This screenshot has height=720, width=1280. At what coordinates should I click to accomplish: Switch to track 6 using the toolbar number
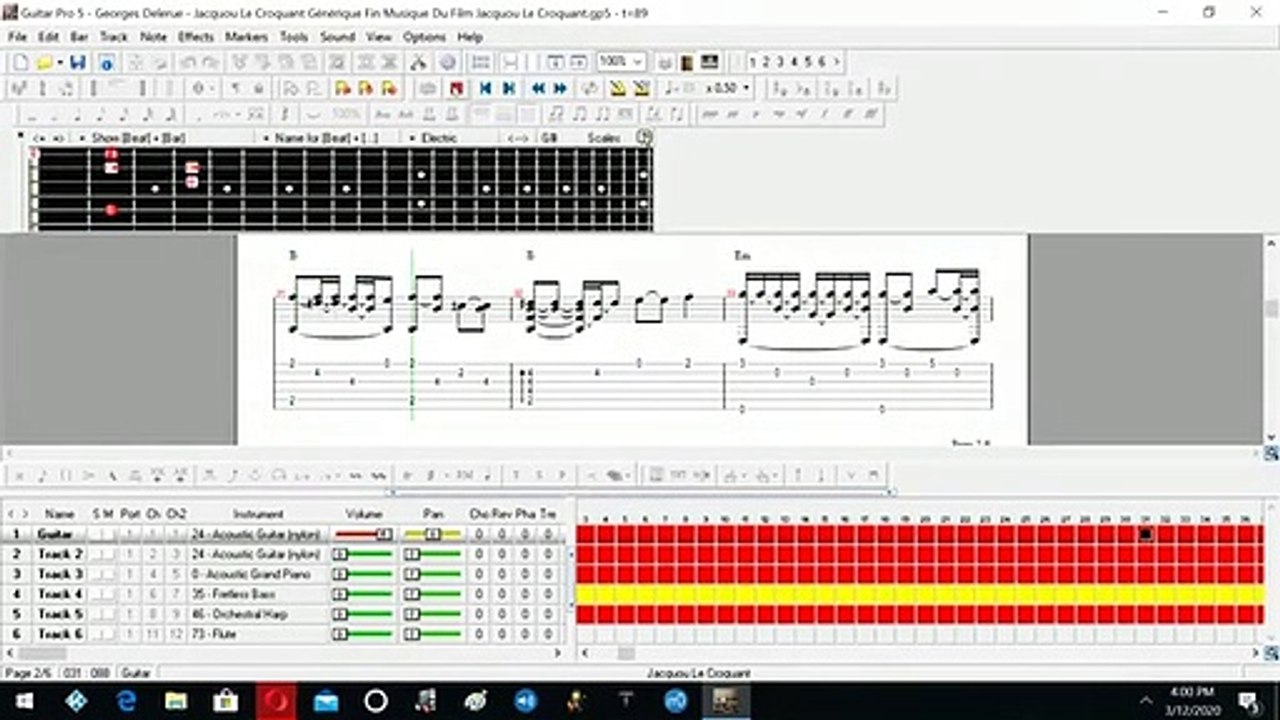click(821, 62)
